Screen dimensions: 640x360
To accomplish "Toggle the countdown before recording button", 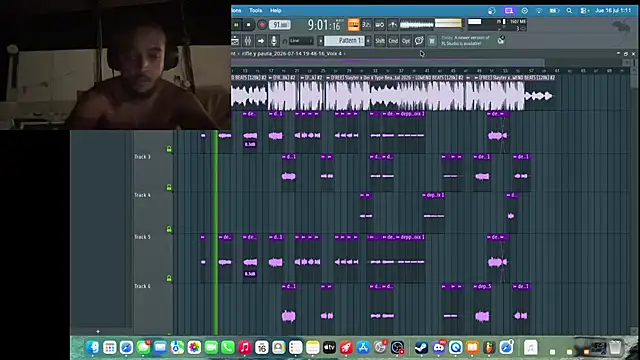I will click(x=366, y=25).
